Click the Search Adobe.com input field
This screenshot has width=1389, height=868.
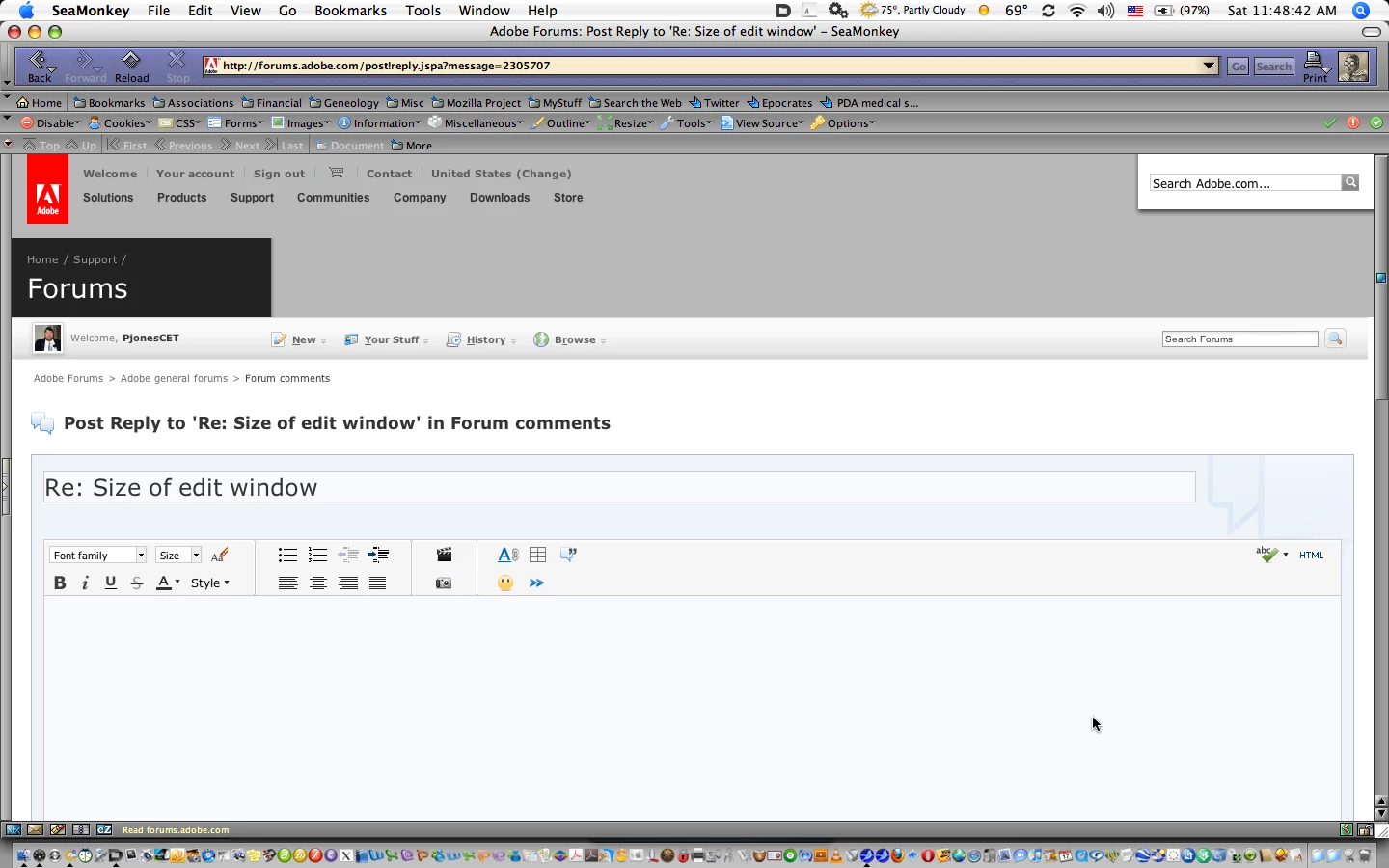tap(1245, 182)
